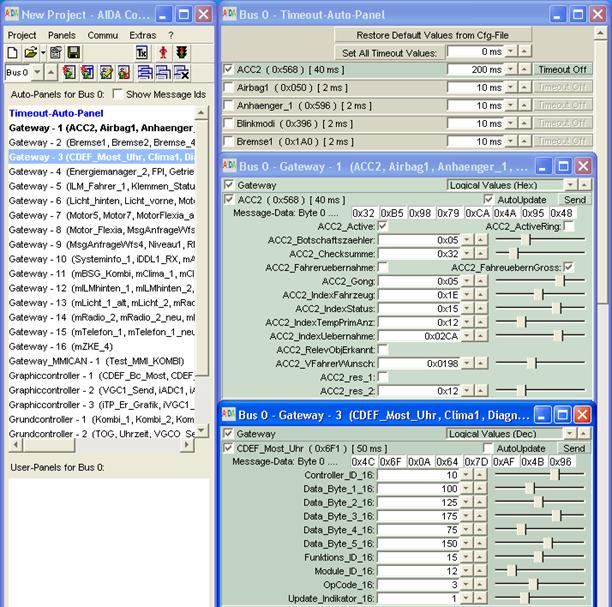Open the Commu menu

click(x=103, y=35)
